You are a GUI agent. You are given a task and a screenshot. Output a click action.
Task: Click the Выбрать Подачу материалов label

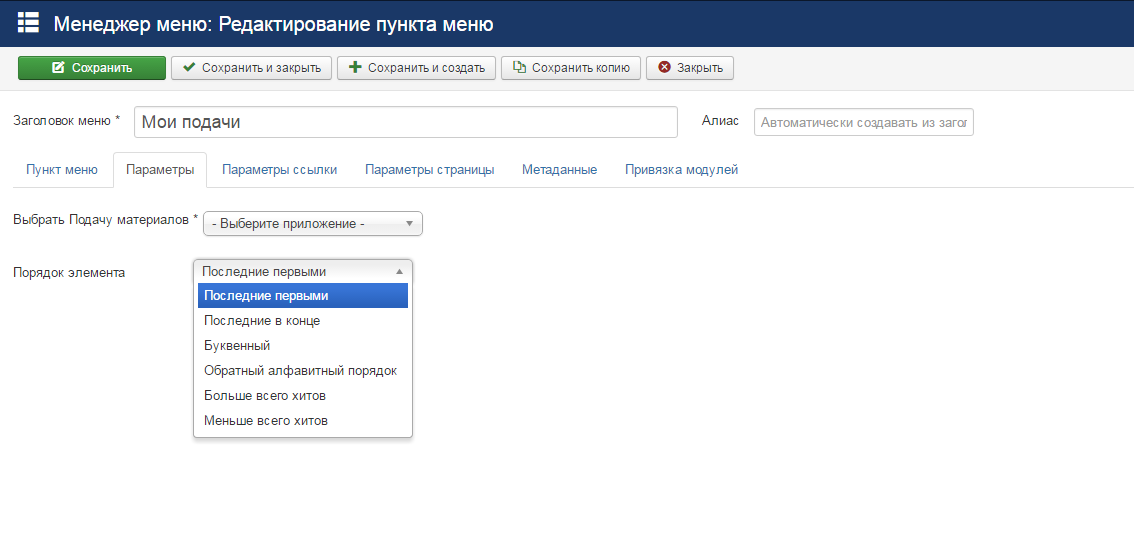tap(106, 219)
